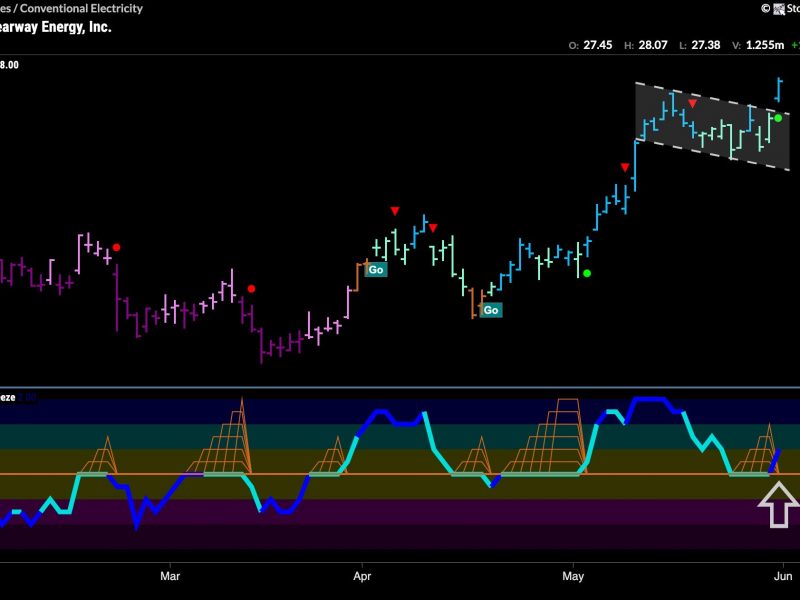The height and width of the screenshot is (600, 800).
Task: Click the Clearway Energy, Inc. title
Action: coord(54,27)
